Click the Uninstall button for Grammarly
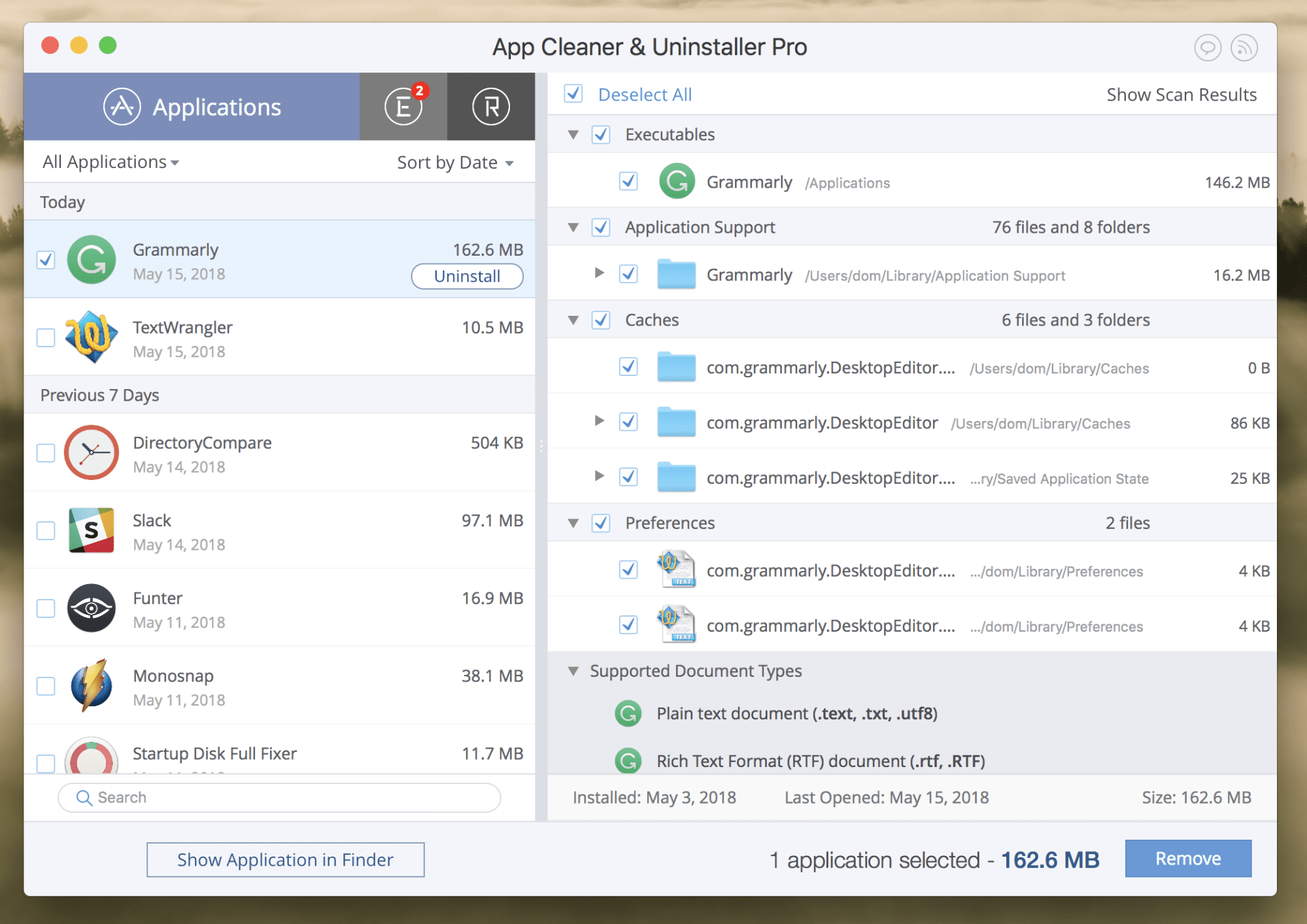 tap(467, 276)
